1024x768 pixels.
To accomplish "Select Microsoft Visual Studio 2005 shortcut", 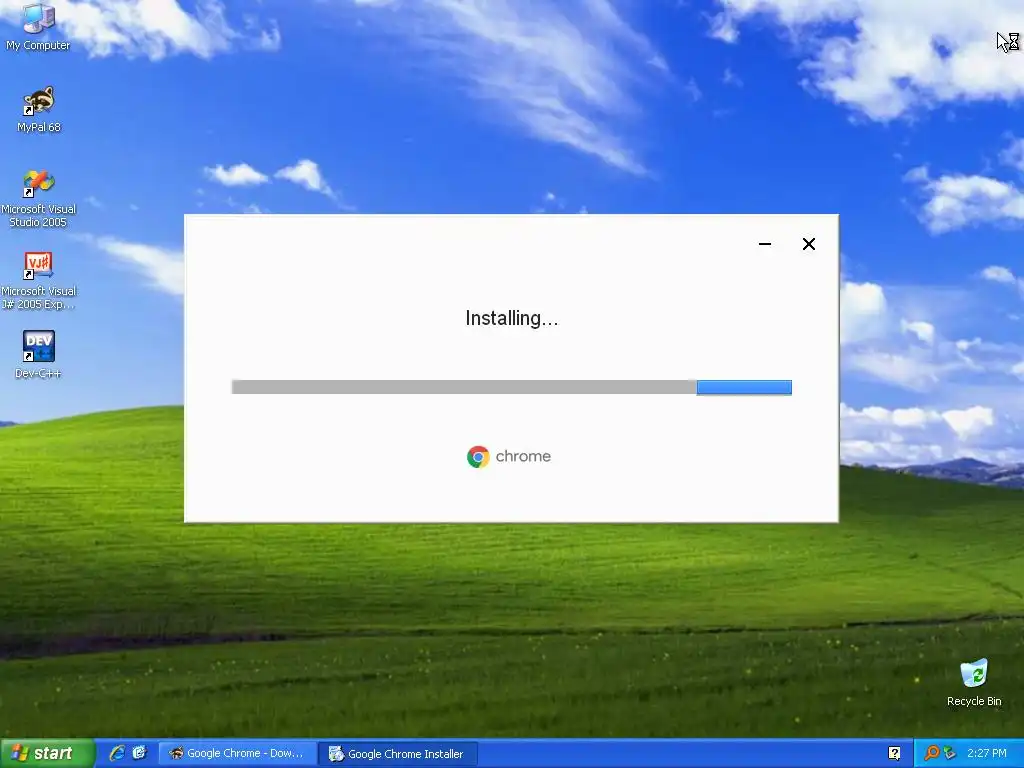I will [x=39, y=198].
